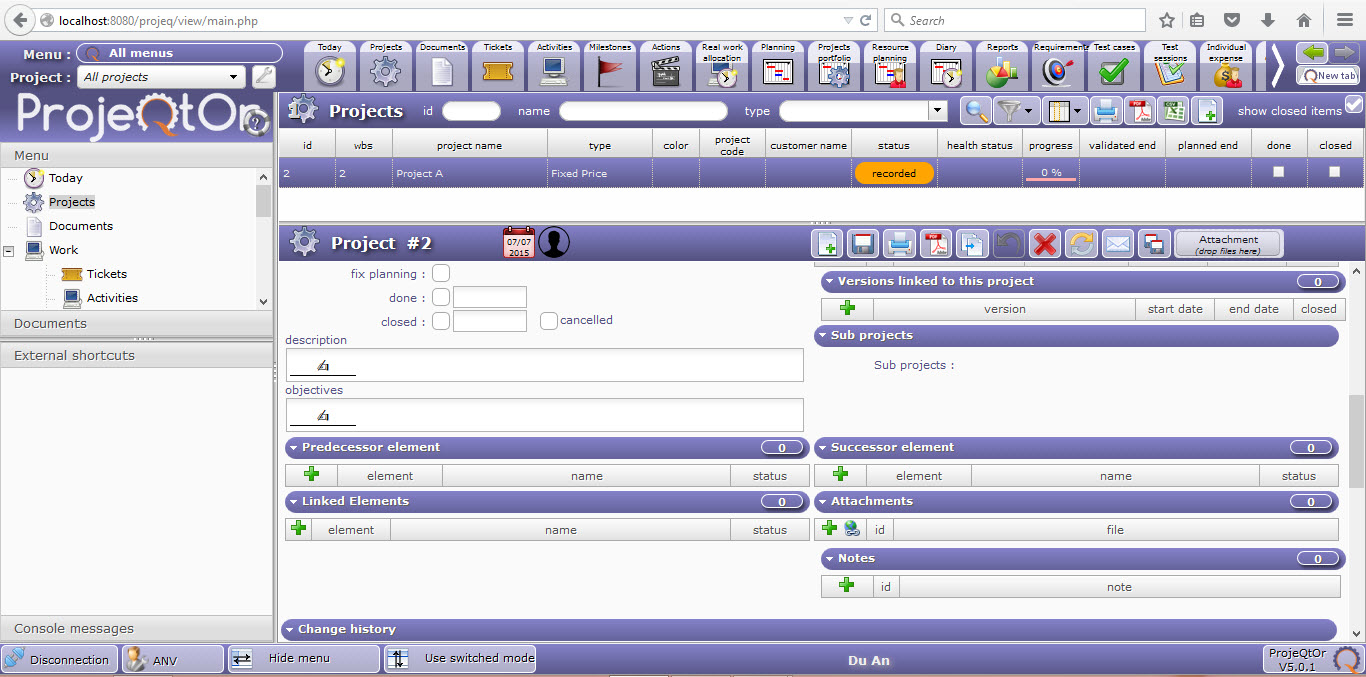Open the Tickets module from the top toolbar

[x=498, y=66]
